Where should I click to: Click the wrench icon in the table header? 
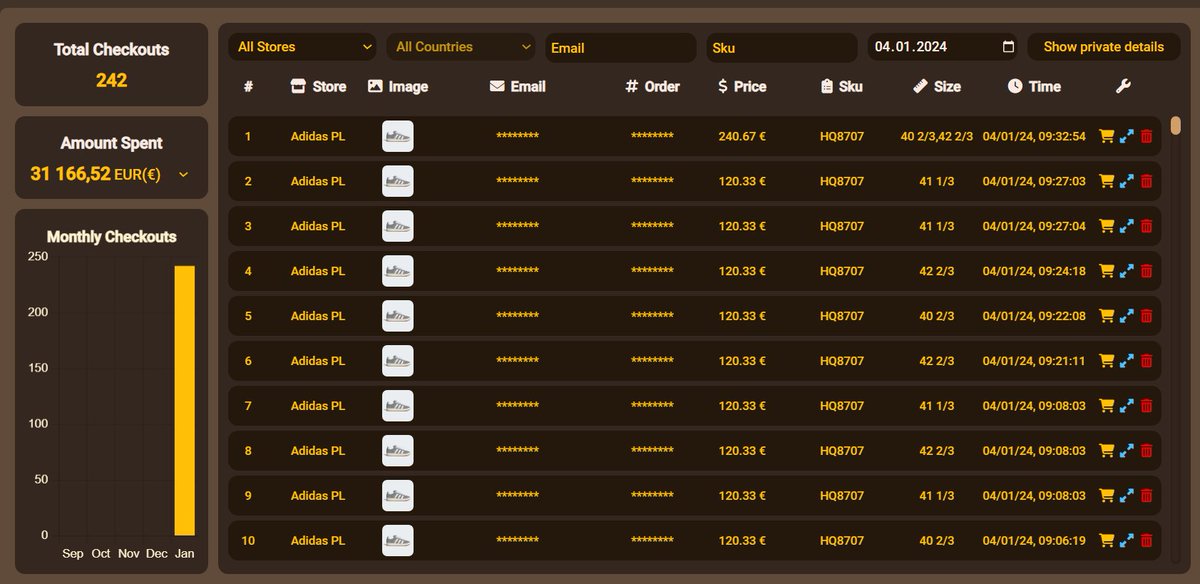tap(1123, 86)
